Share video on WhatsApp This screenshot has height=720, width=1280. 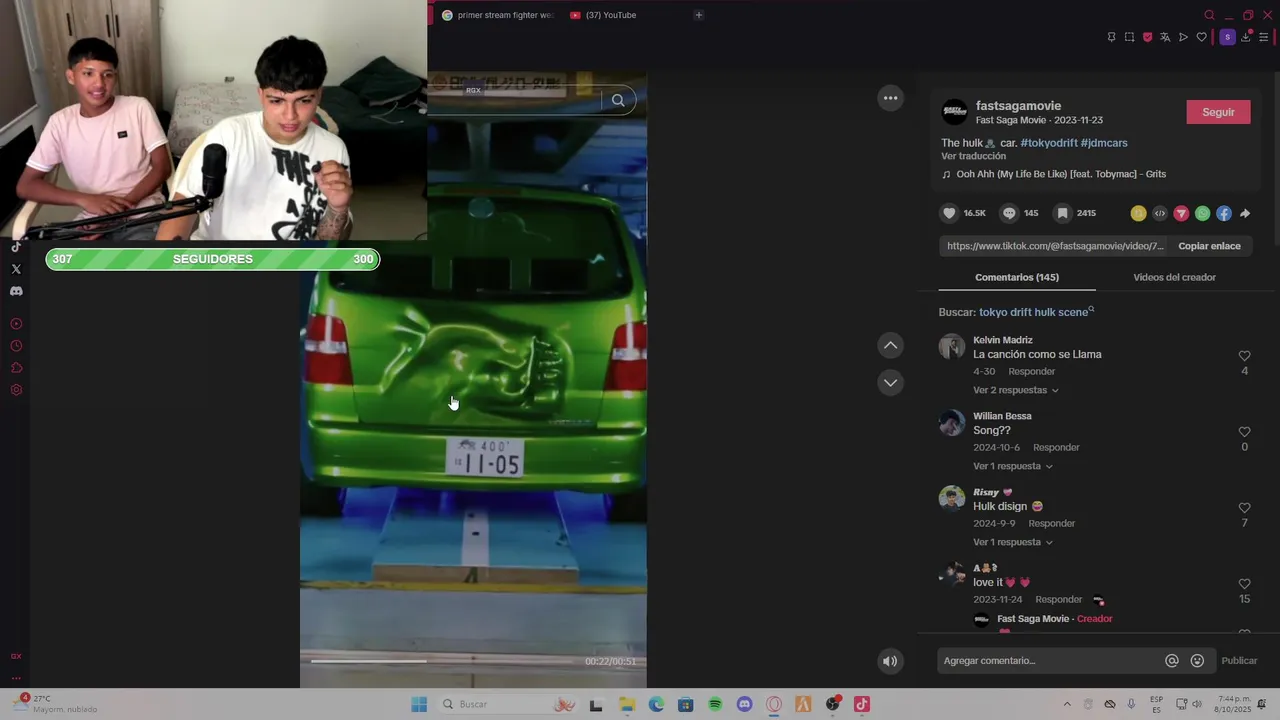pos(1202,213)
